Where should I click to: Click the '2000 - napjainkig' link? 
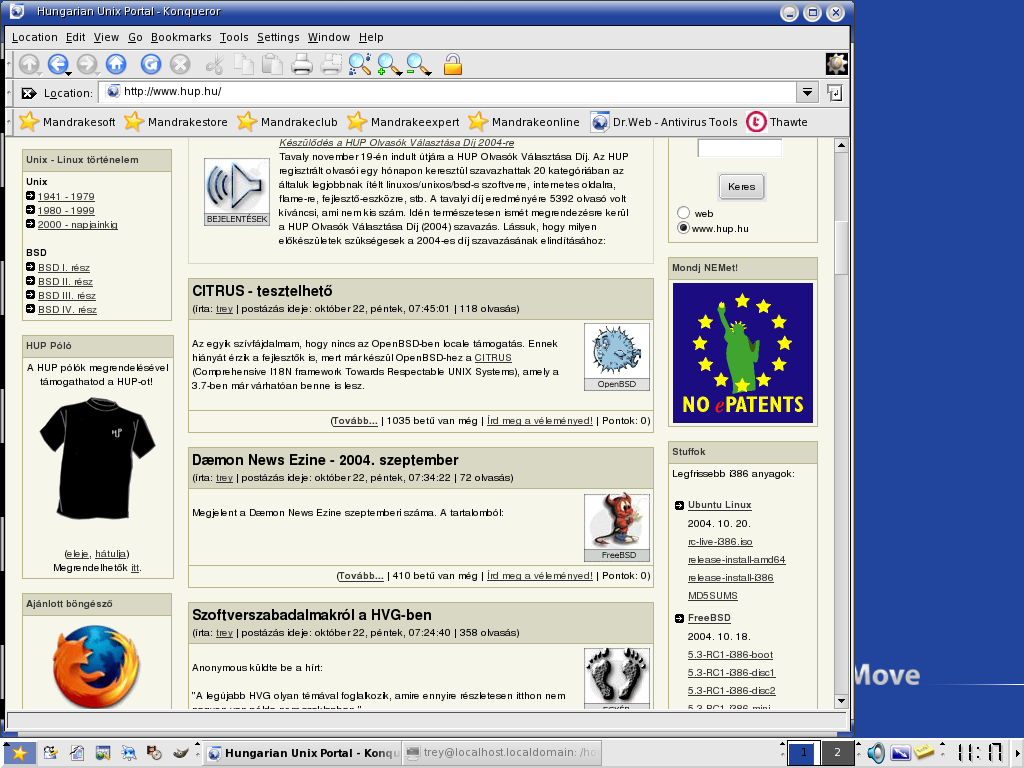point(78,225)
